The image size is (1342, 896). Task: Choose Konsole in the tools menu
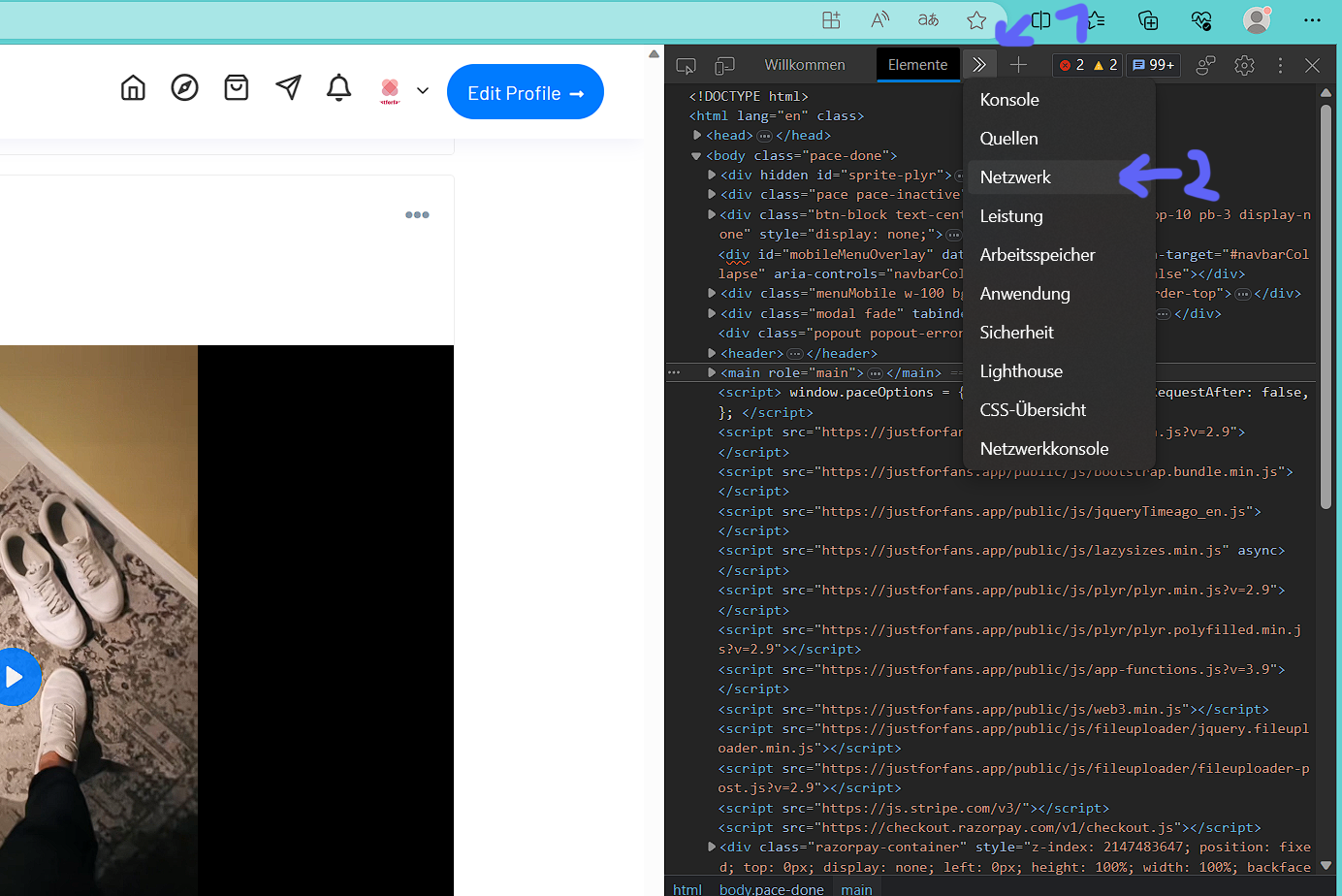1009,100
